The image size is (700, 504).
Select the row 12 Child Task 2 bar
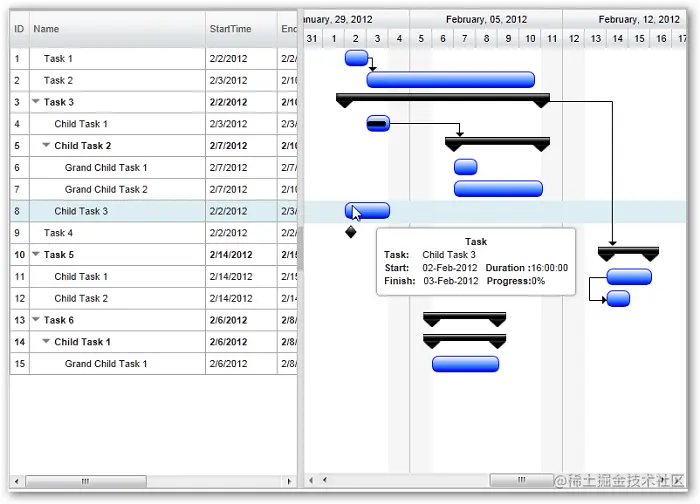point(618,298)
